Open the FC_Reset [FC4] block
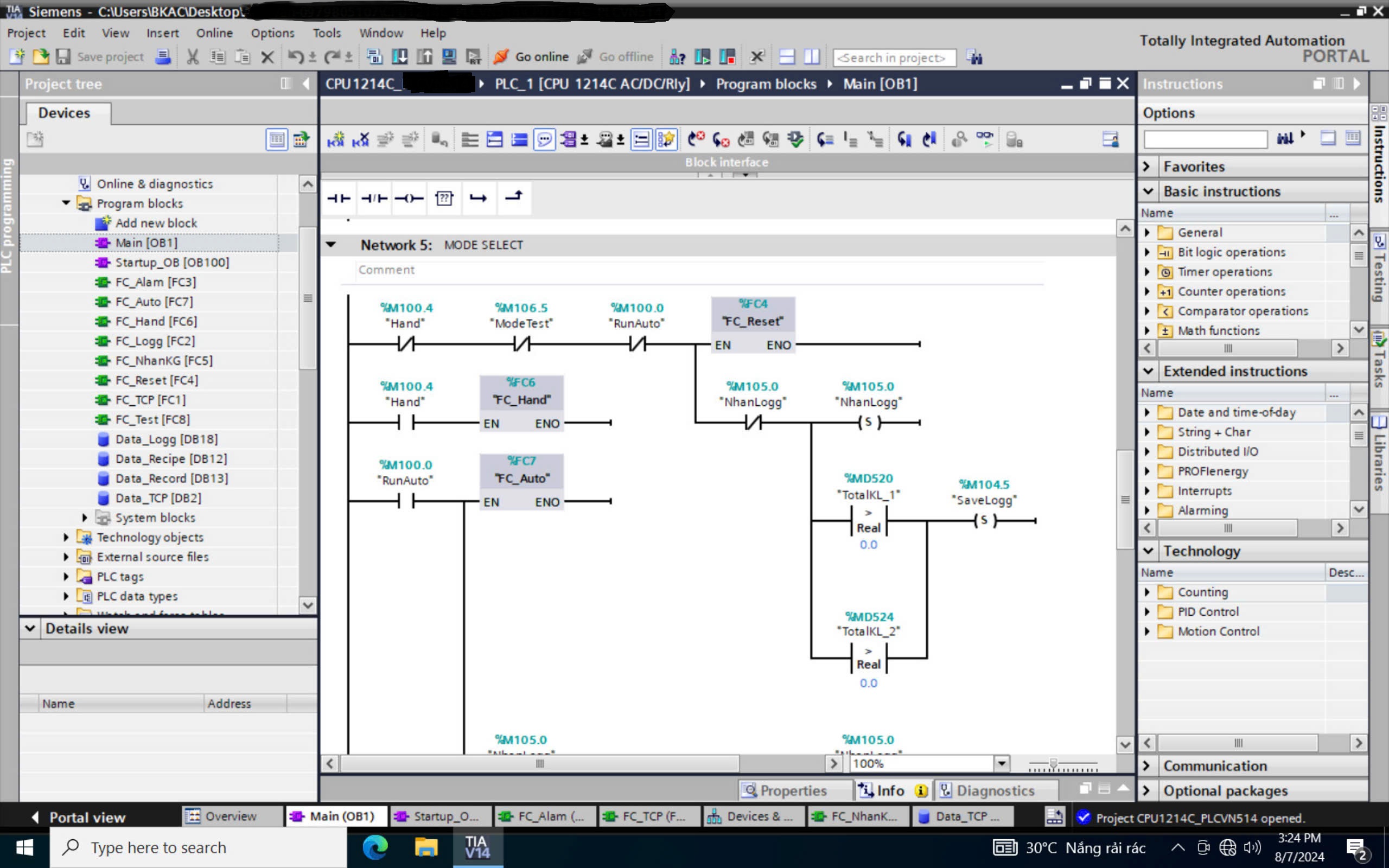The image size is (1389, 868). (156, 380)
